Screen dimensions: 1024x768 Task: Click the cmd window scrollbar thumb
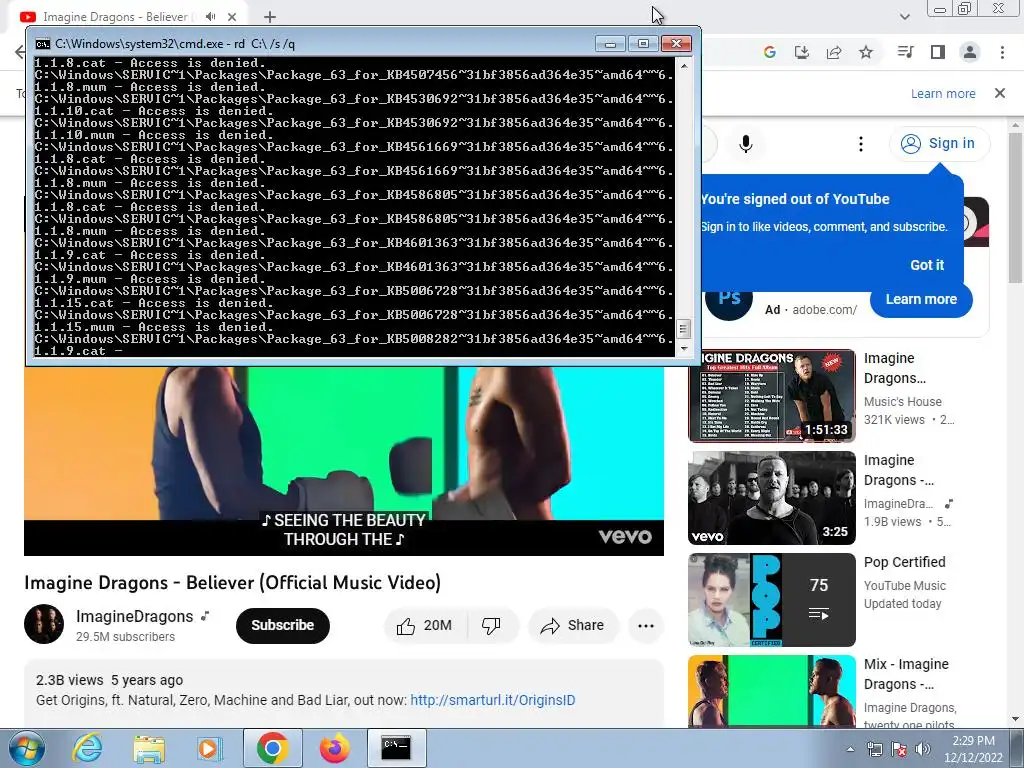coord(683,328)
